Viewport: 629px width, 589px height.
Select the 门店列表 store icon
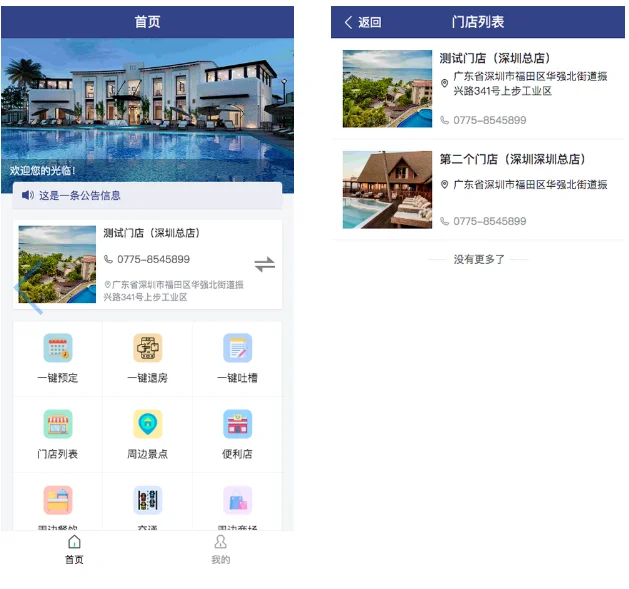click(x=58, y=424)
